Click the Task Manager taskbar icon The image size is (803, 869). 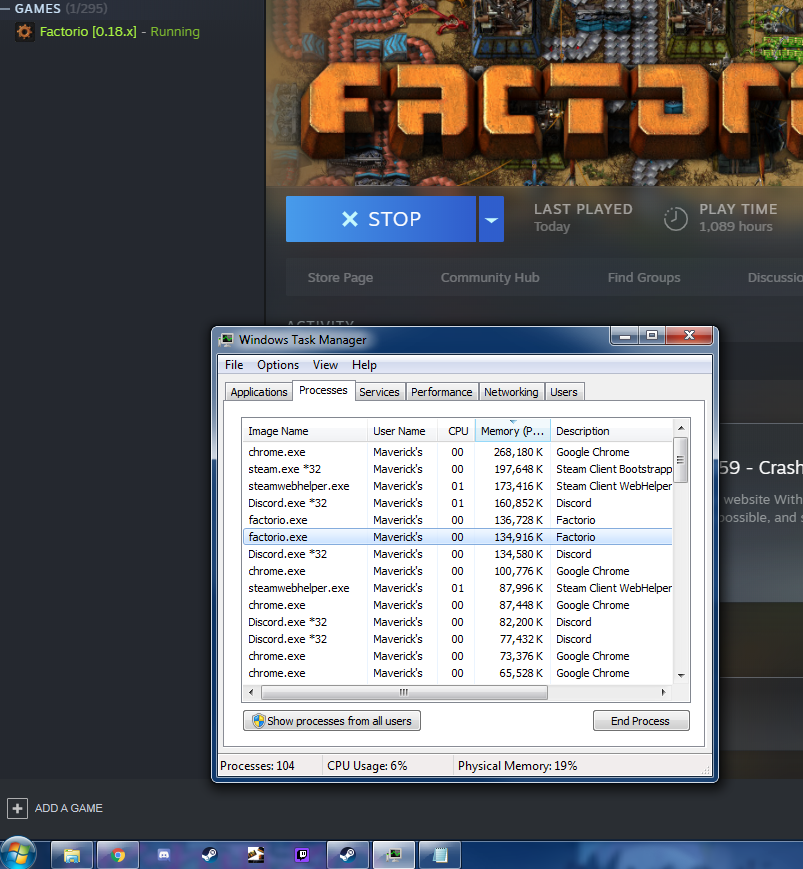(x=394, y=855)
